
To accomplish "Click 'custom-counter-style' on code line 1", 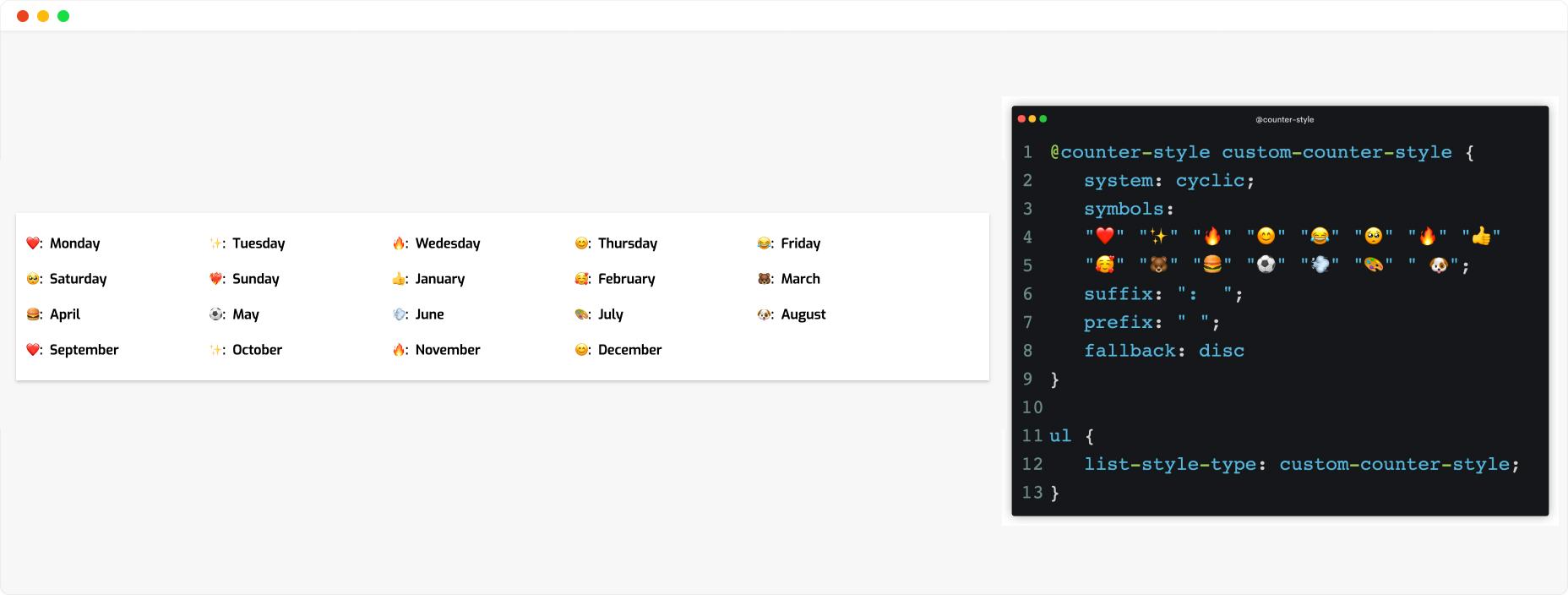I will (1337, 152).
